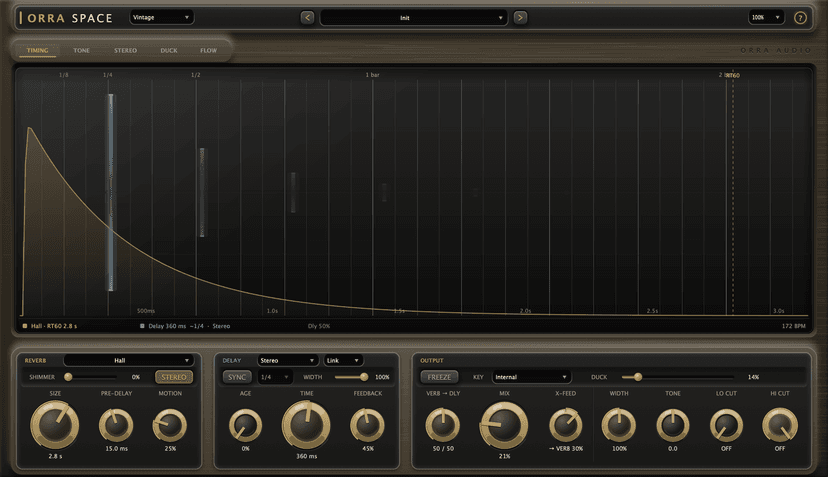Screen dimensions: 828x477
Task: Open the delay Stereo mode dropdown
Action: pyautogui.click(x=288, y=360)
